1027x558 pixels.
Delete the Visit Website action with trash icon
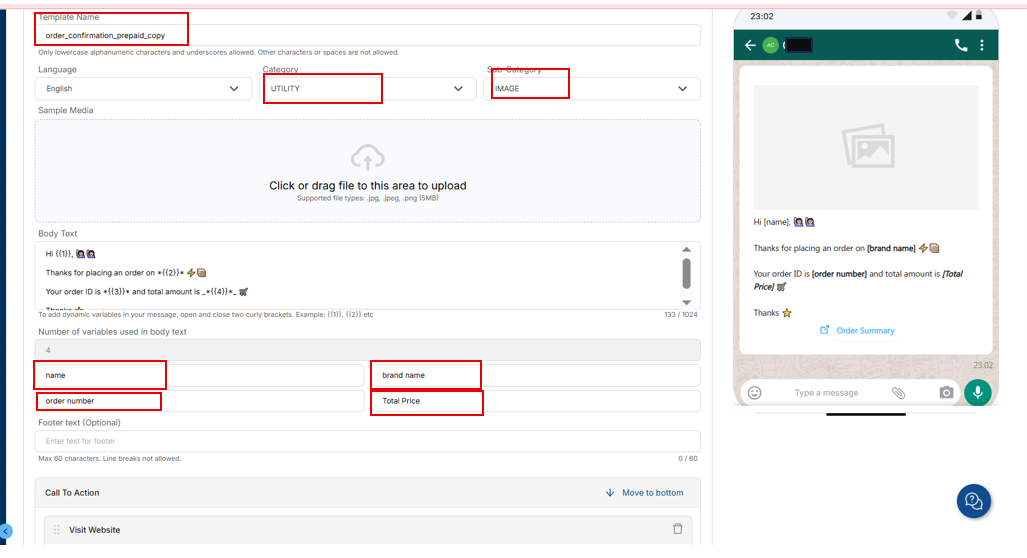pyautogui.click(x=677, y=529)
